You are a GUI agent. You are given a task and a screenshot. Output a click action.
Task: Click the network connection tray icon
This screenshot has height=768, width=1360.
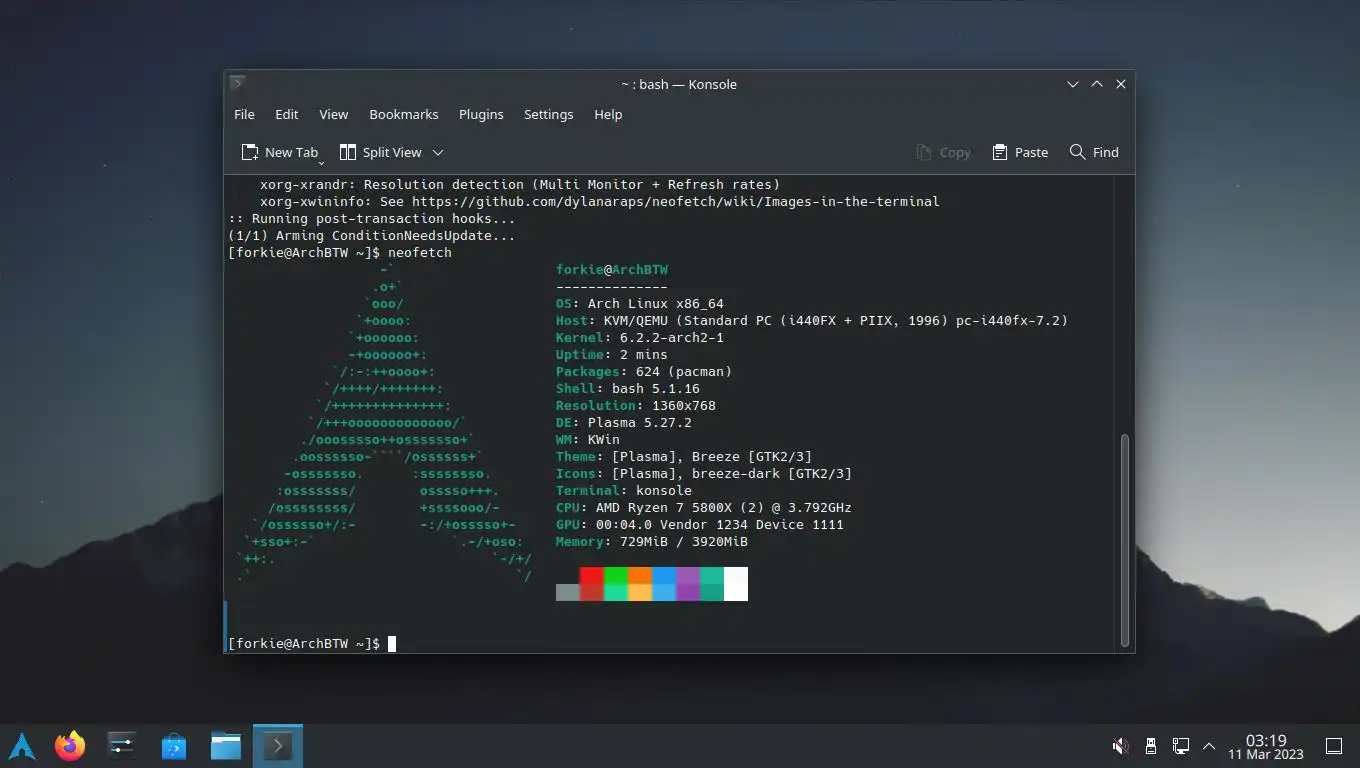(1181, 746)
